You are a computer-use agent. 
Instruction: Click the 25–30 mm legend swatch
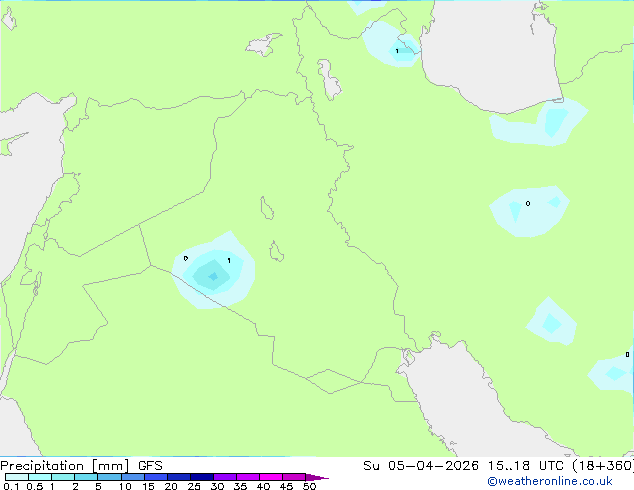pyautogui.click(x=202, y=477)
